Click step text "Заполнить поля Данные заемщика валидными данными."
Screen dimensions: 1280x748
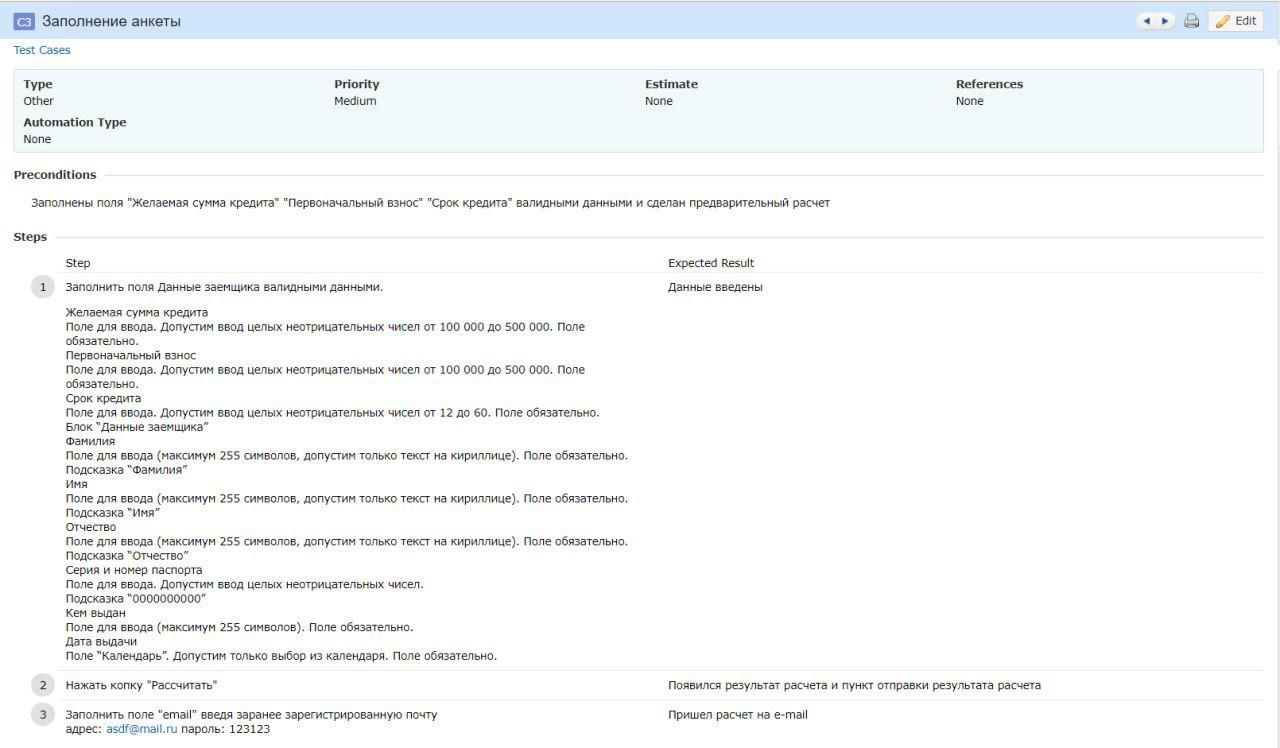click(x=224, y=287)
